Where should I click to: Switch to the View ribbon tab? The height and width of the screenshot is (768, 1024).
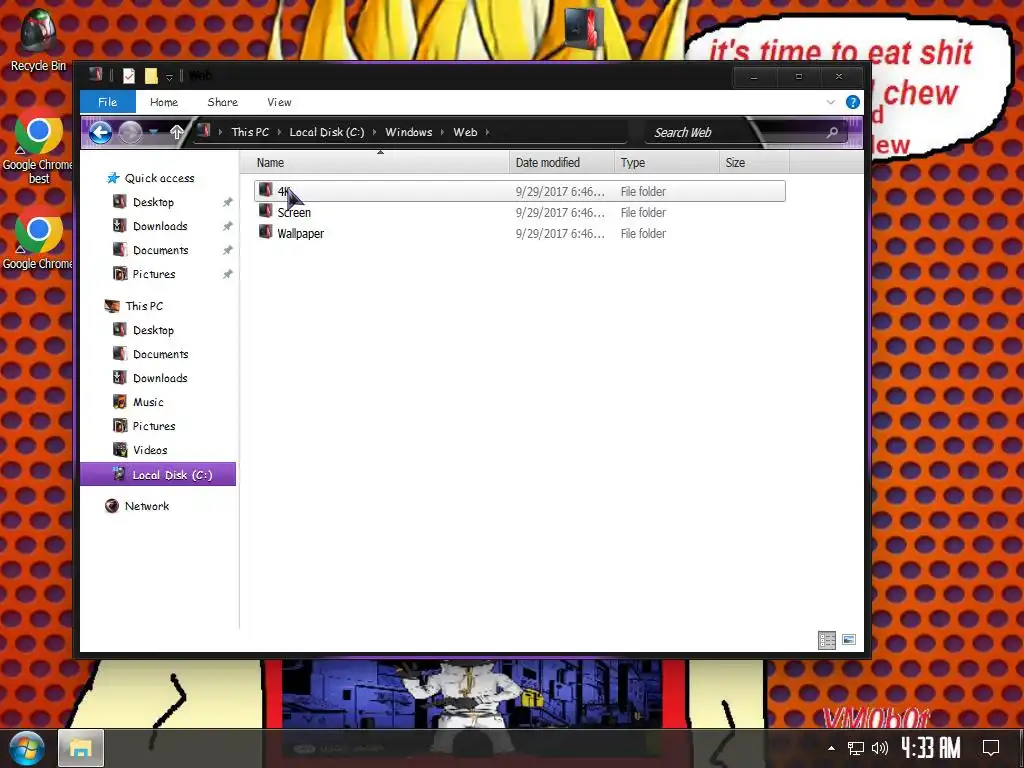(279, 102)
